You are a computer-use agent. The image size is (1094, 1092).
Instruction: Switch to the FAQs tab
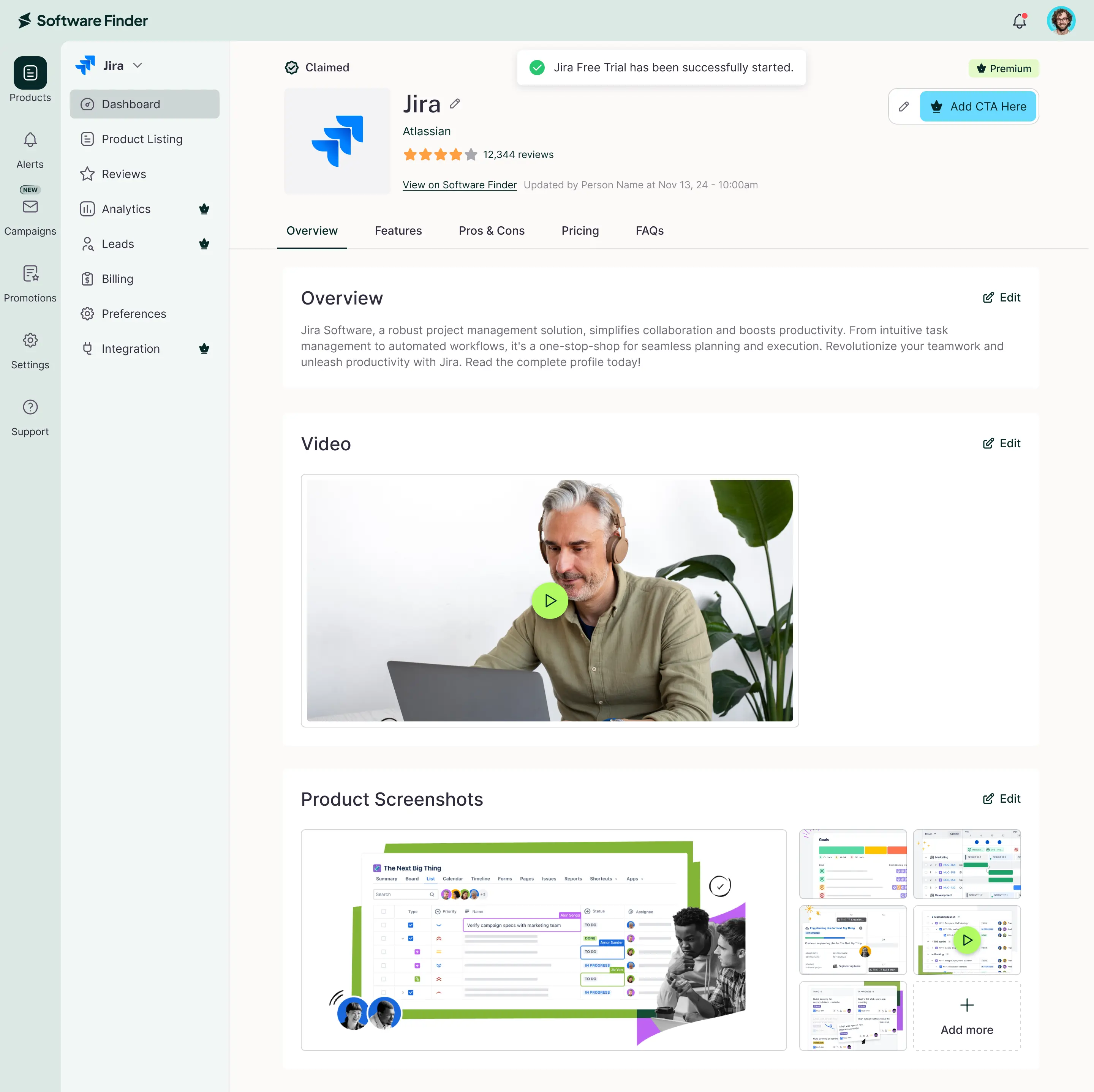coord(650,231)
